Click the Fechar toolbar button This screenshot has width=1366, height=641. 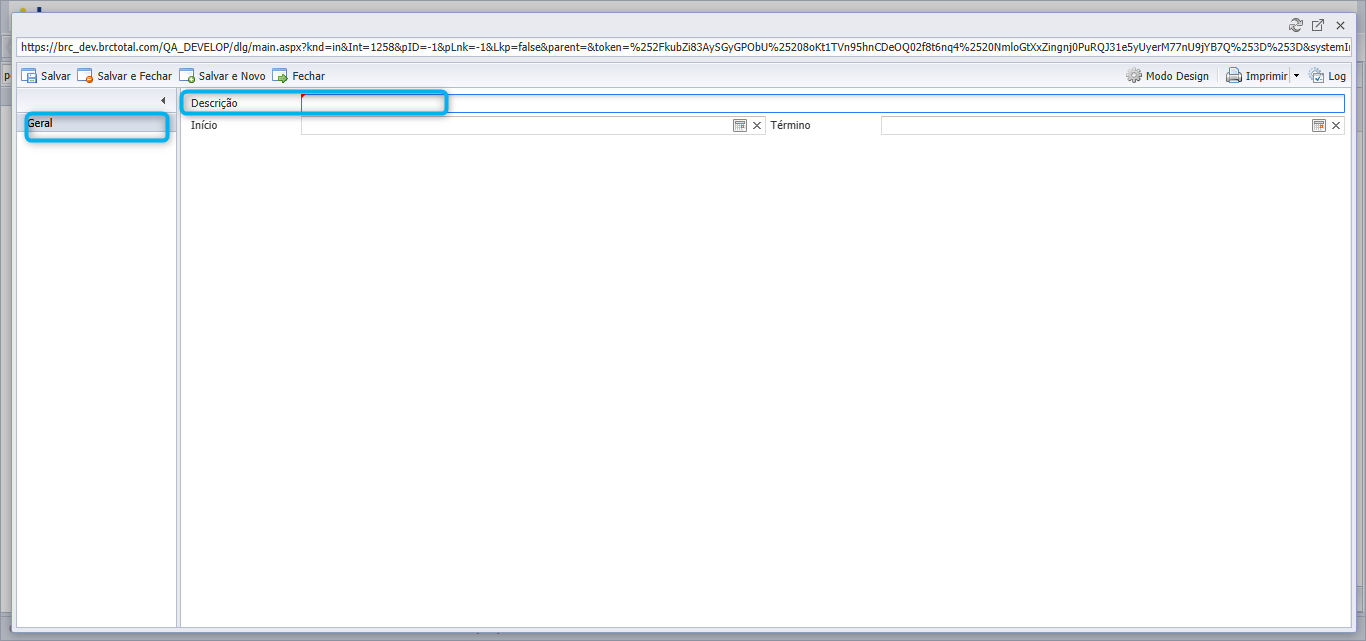(298, 76)
